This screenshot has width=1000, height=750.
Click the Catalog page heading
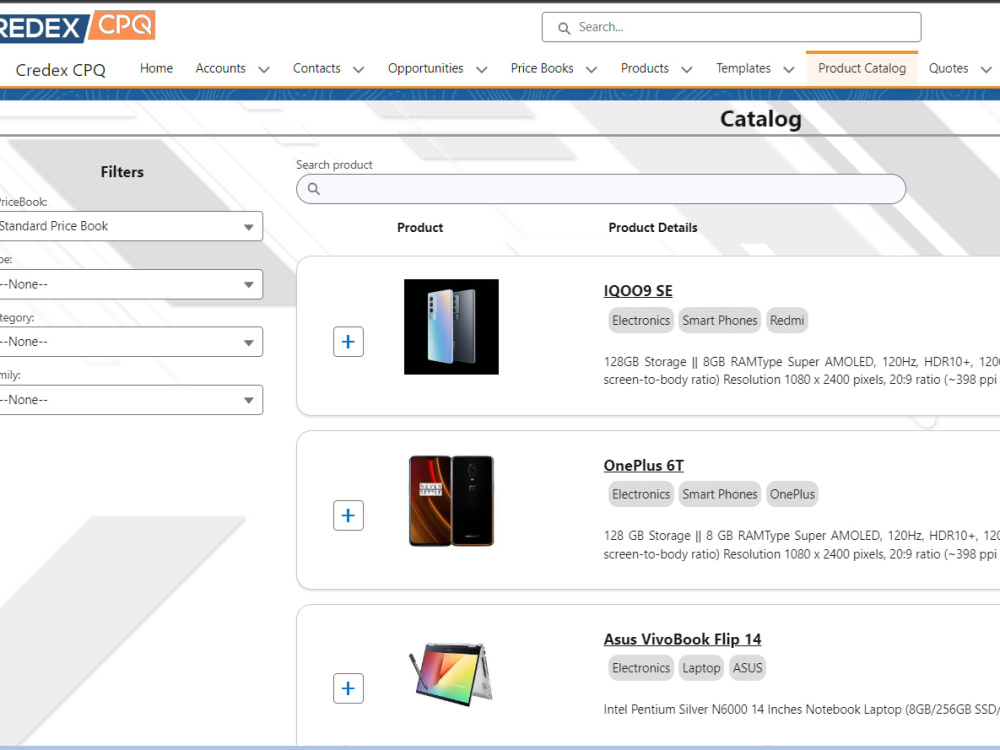761,119
